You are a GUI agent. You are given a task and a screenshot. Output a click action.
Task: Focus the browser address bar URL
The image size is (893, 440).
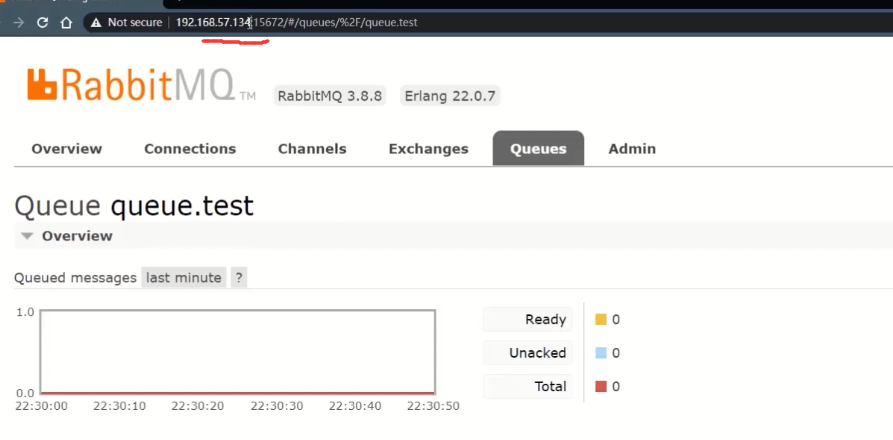point(296,22)
